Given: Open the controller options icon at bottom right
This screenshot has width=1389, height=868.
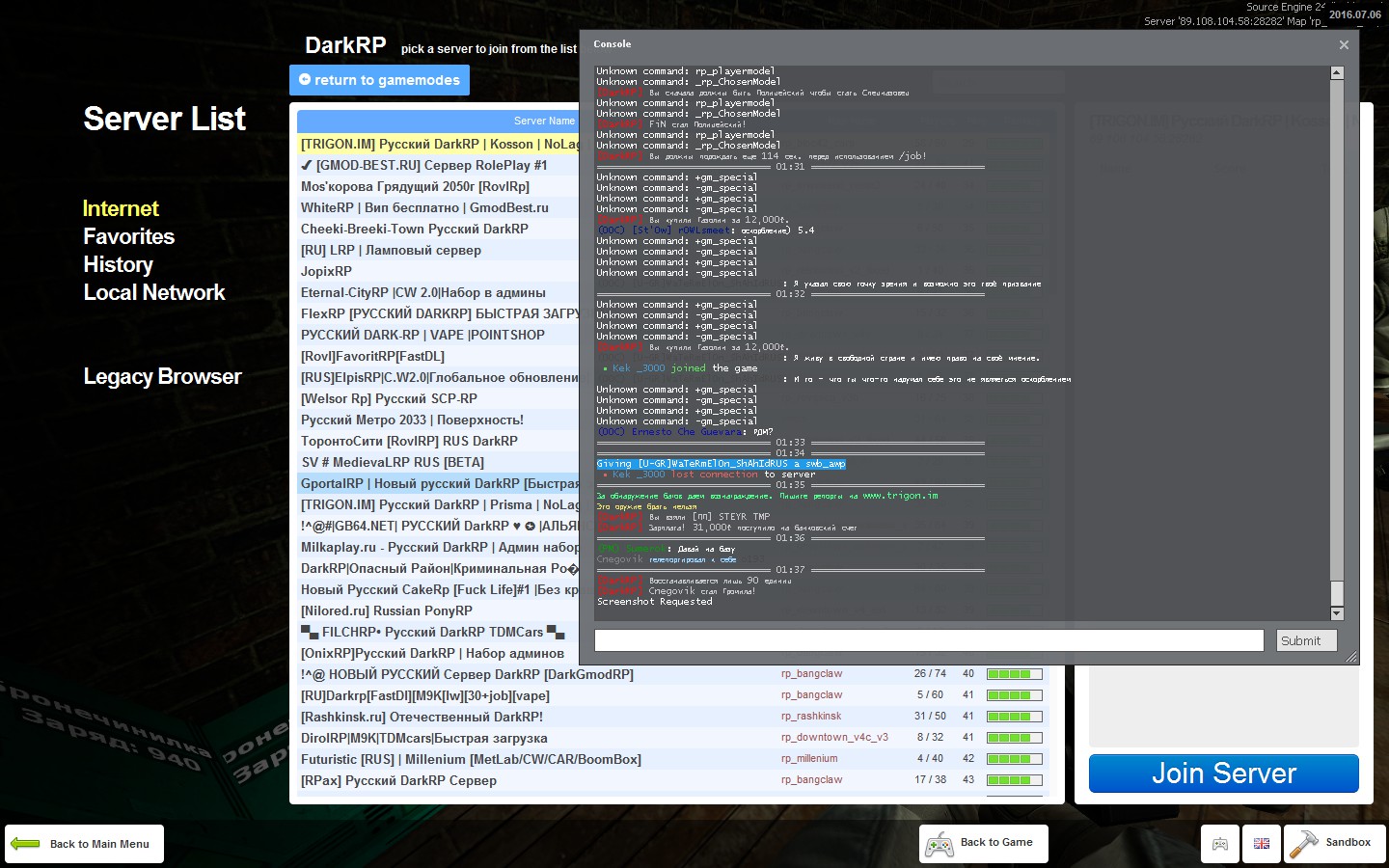Looking at the screenshot, I should [x=1220, y=844].
